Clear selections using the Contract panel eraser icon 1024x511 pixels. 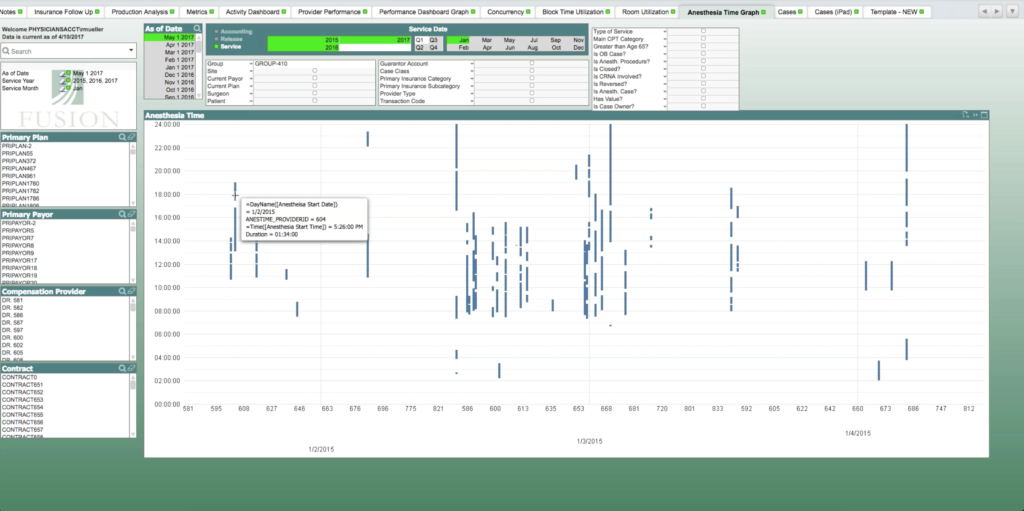tap(130, 368)
